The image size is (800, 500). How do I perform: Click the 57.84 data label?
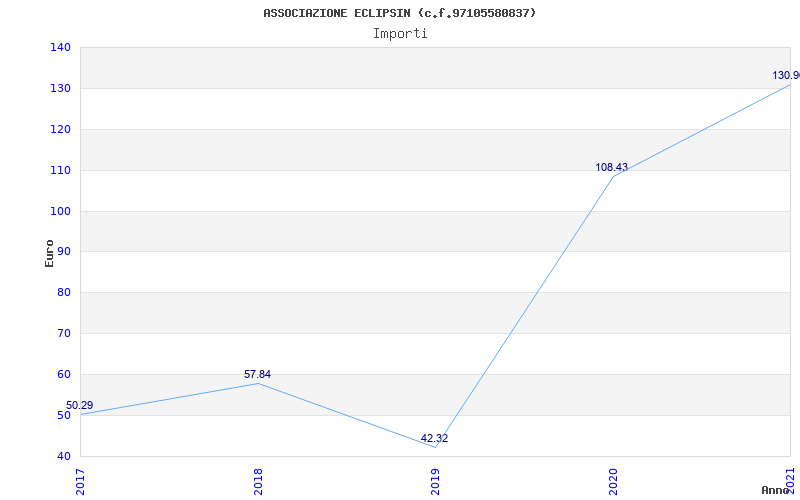tap(258, 374)
